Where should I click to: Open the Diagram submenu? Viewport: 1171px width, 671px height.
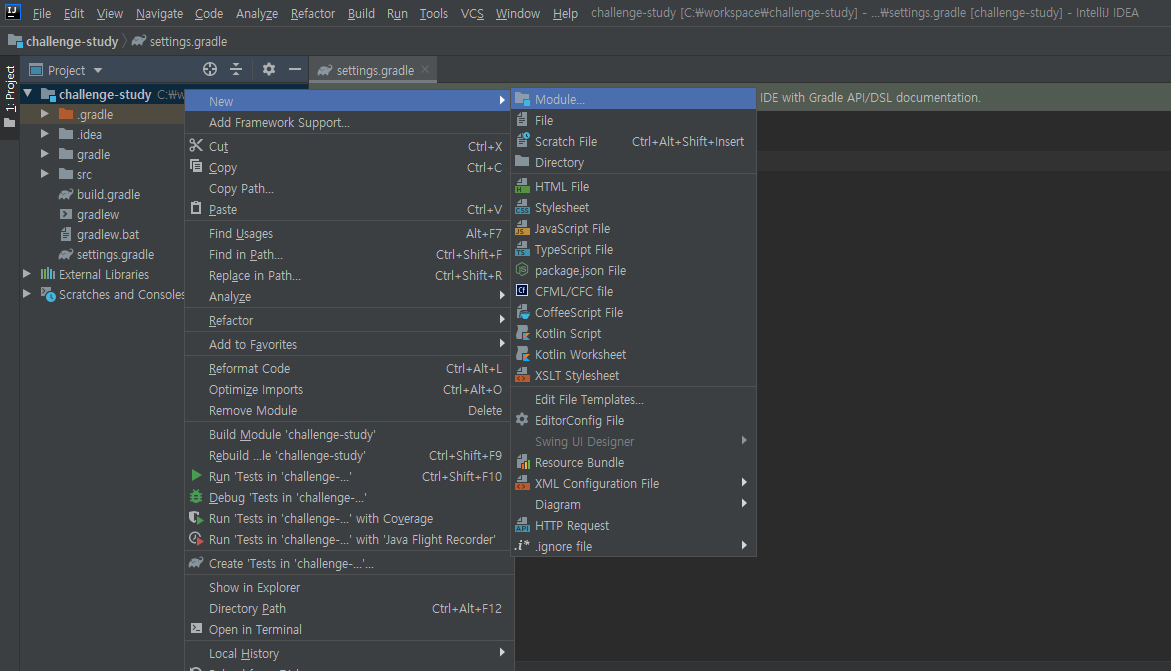(633, 504)
